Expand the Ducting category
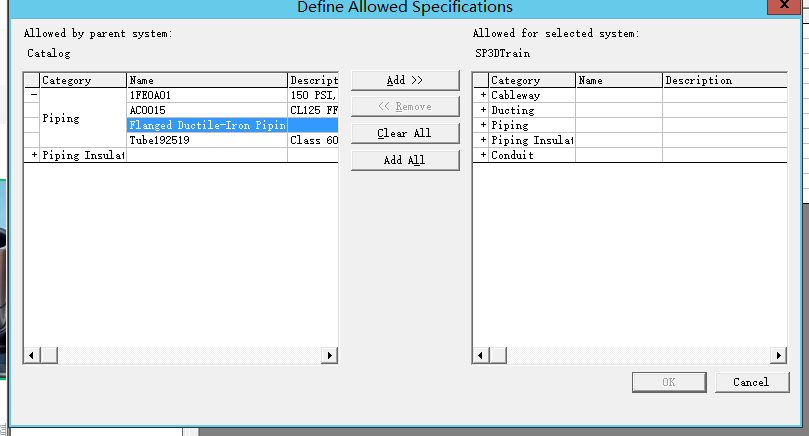The width and height of the screenshot is (809, 436). click(x=483, y=110)
